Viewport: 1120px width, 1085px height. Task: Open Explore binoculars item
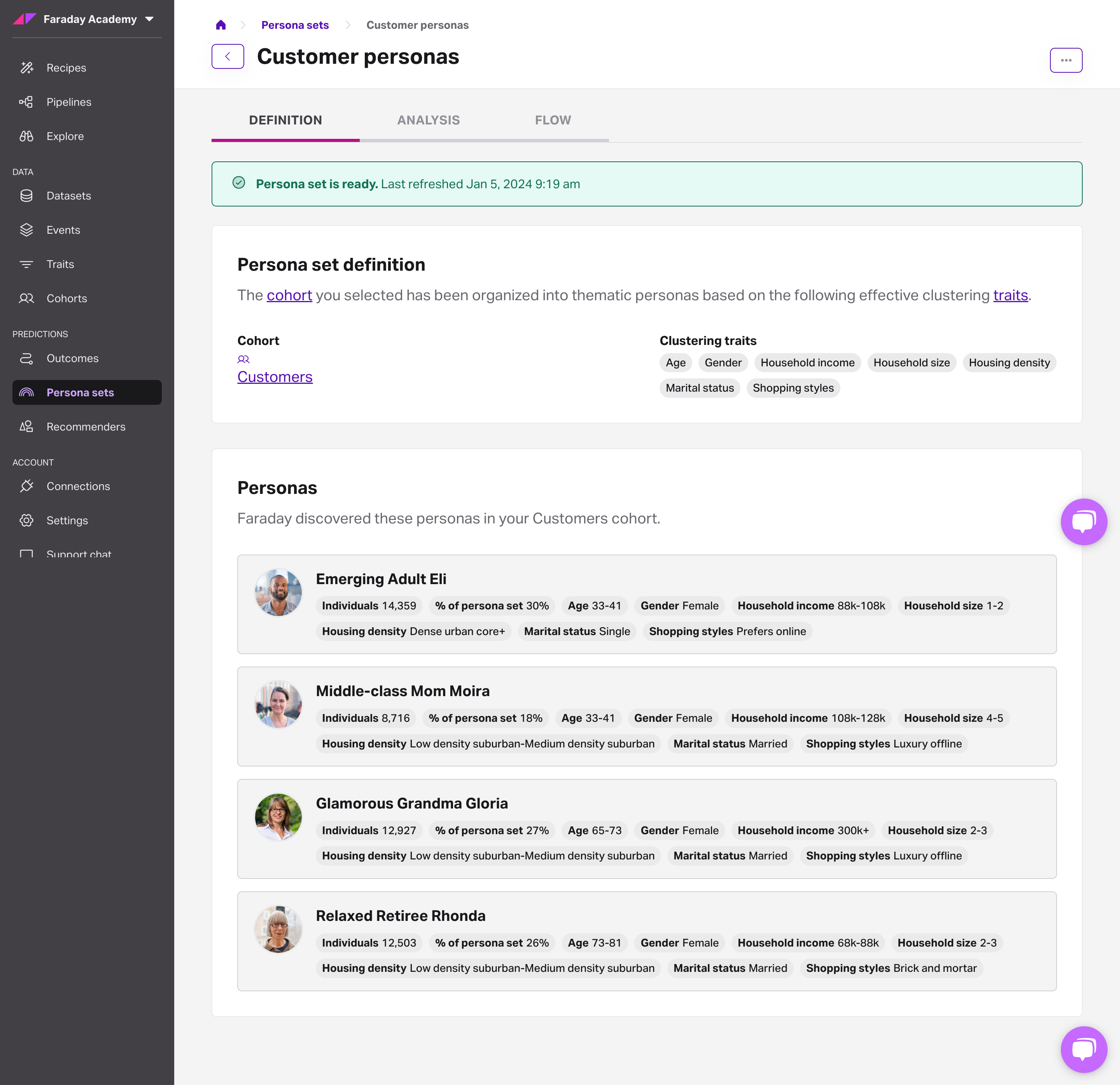65,136
